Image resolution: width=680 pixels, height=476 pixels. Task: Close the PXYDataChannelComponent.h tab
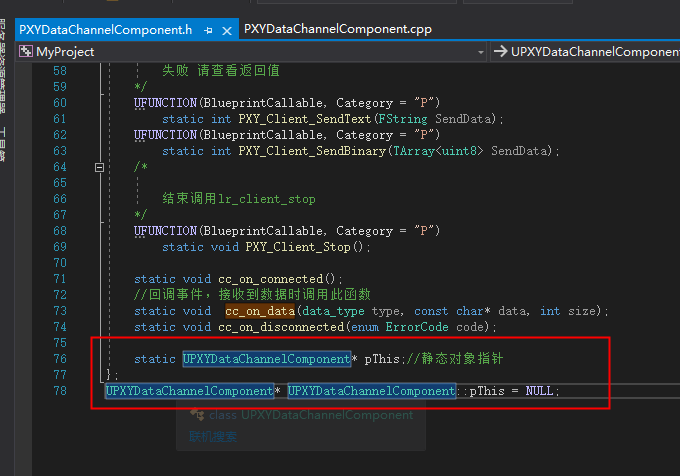click(226, 31)
